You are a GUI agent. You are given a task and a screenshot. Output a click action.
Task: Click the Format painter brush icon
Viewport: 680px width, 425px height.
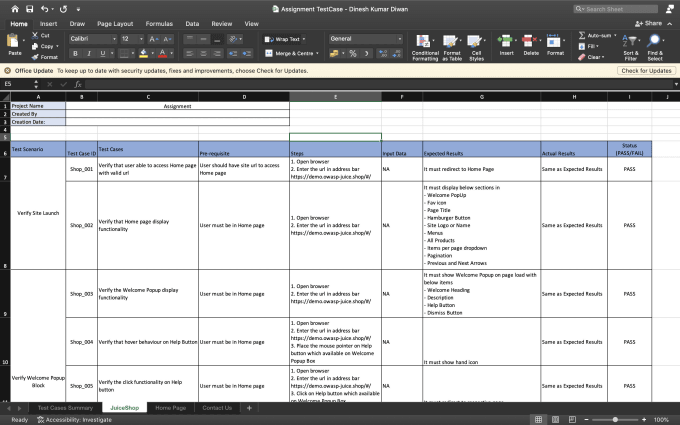coord(35,57)
